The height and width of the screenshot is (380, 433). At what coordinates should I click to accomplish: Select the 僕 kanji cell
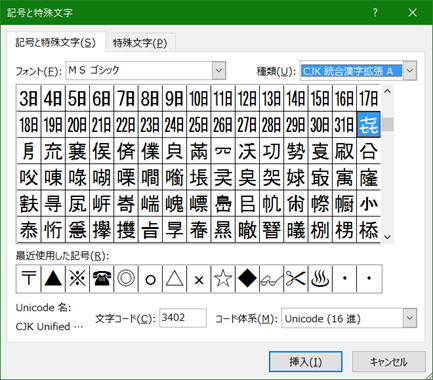point(150,151)
